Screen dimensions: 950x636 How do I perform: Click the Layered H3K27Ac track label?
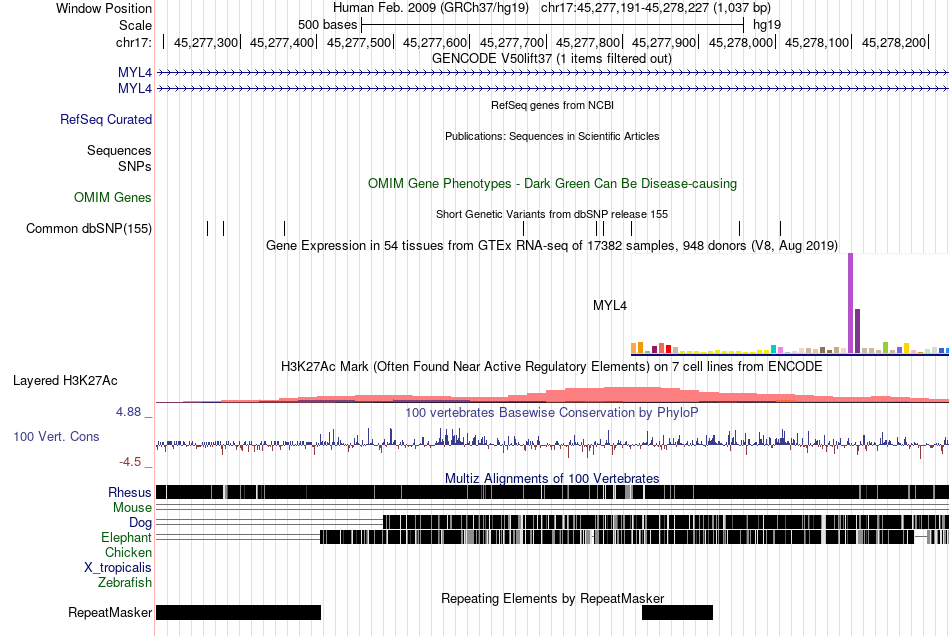click(65, 380)
